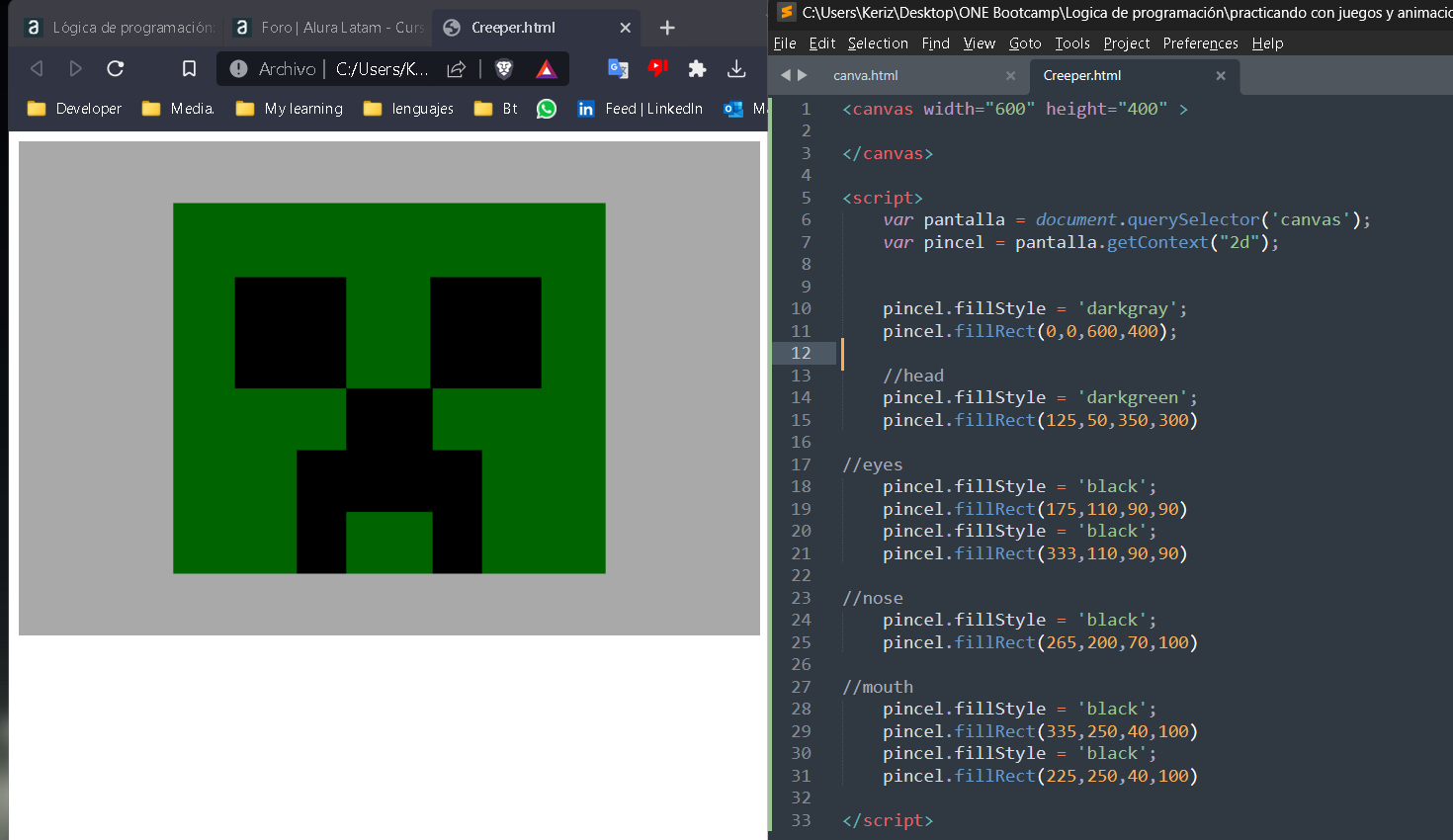1453x840 pixels.
Task: Open the Developer bookmarks folder
Action: point(75,109)
